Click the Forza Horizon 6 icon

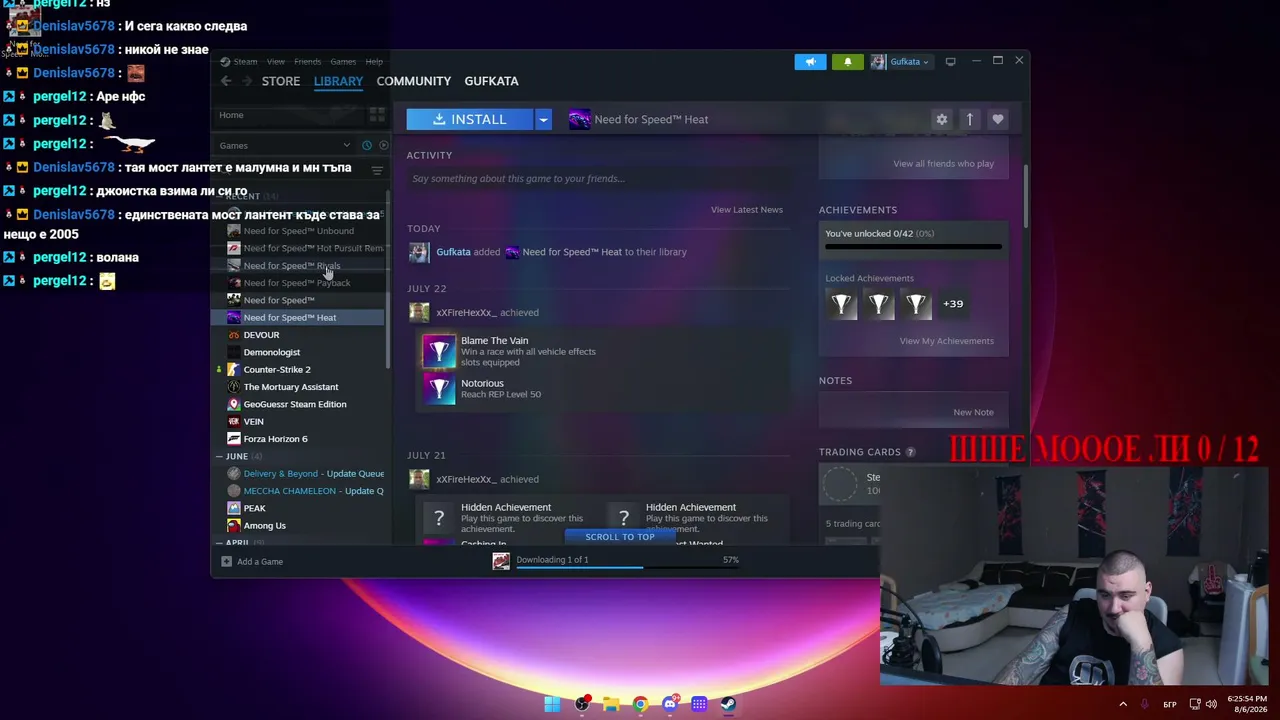234,439
